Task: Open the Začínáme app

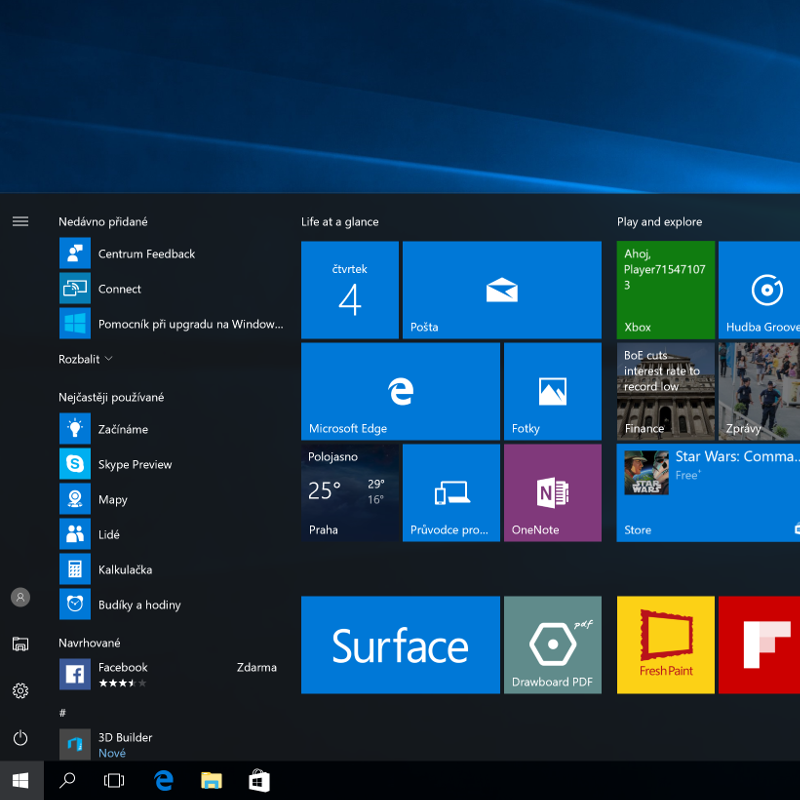Action: [171, 429]
